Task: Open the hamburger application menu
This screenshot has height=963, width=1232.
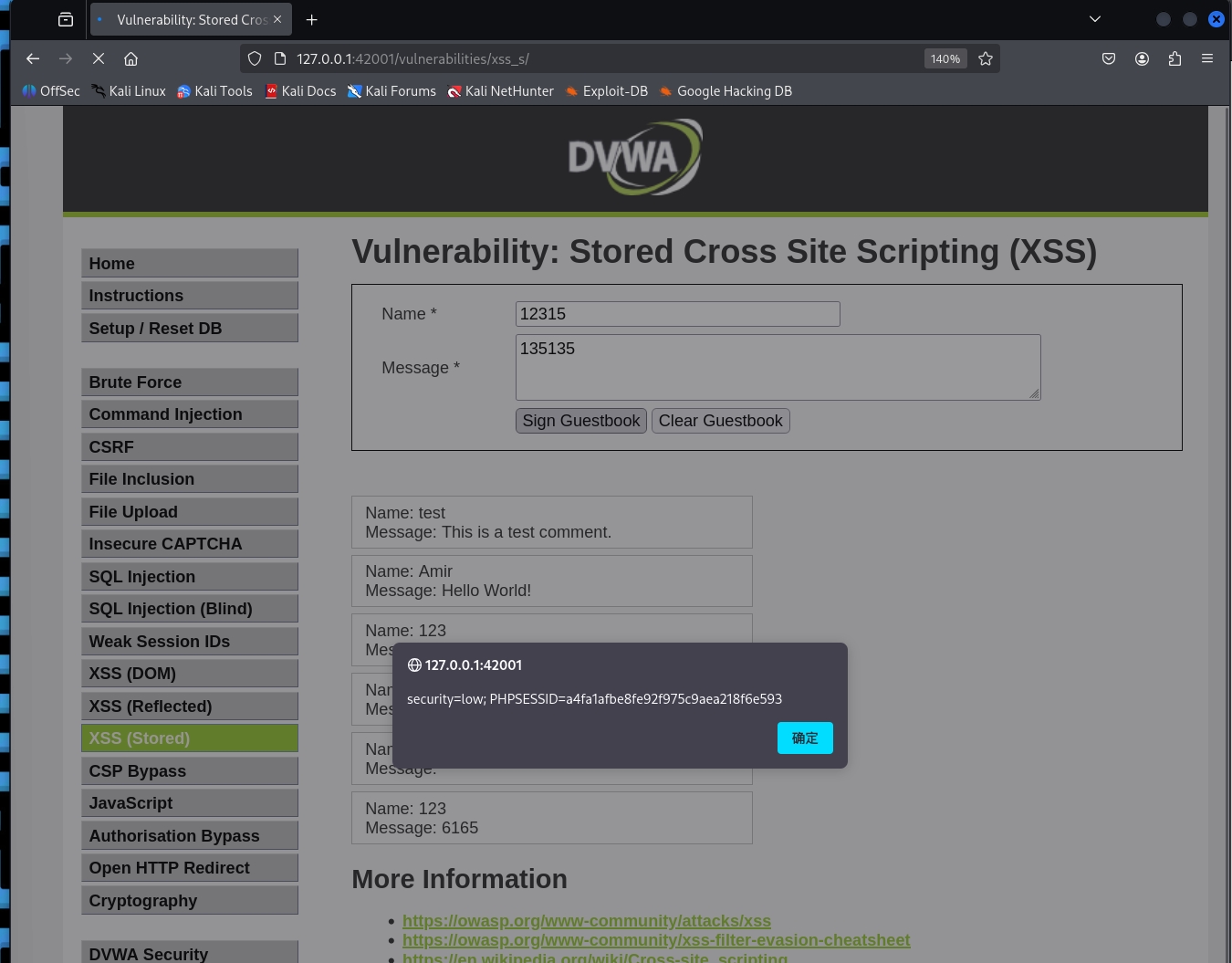Action: [x=1207, y=58]
